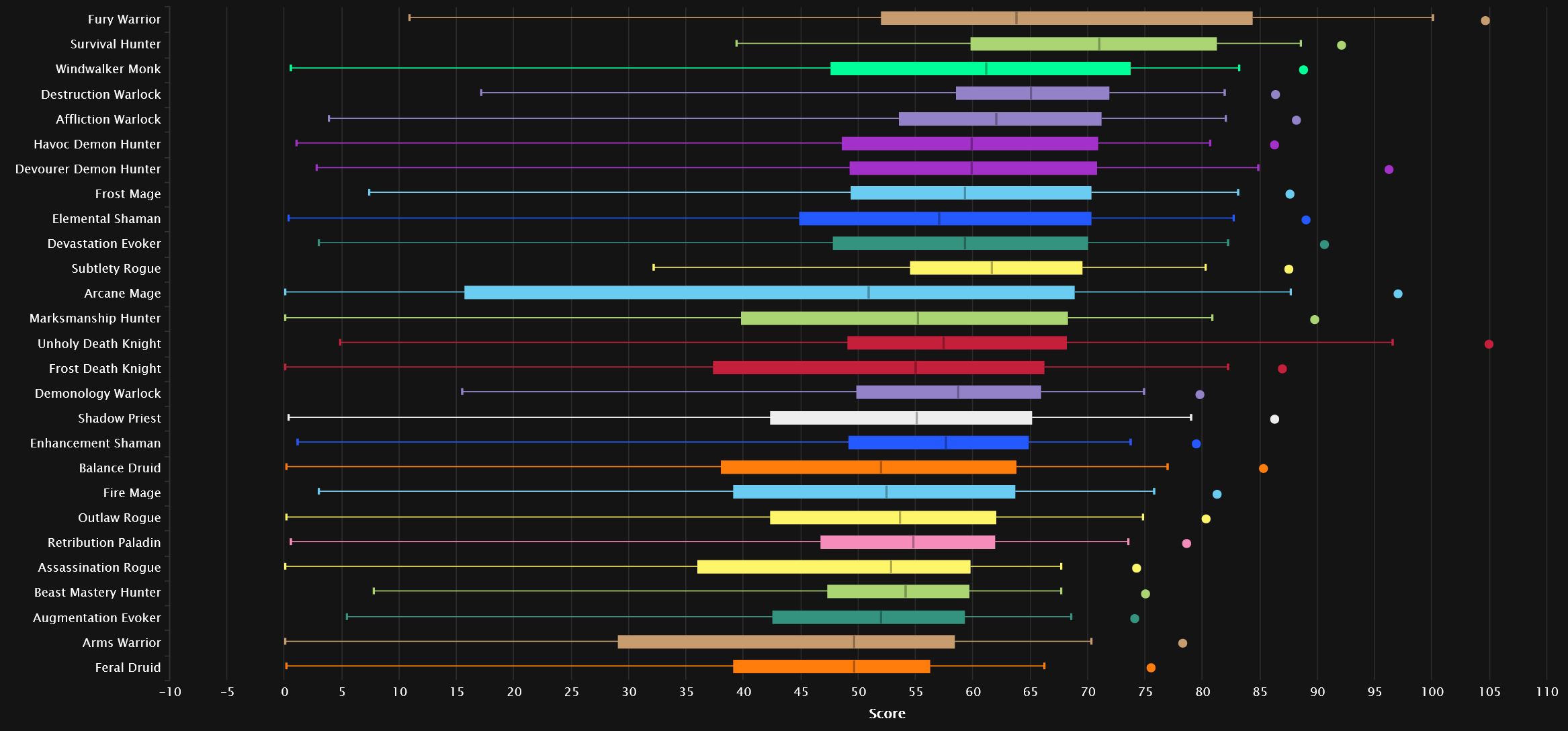
Task: Click the Survival Hunter outlier dot
Action: point(1342,45)
